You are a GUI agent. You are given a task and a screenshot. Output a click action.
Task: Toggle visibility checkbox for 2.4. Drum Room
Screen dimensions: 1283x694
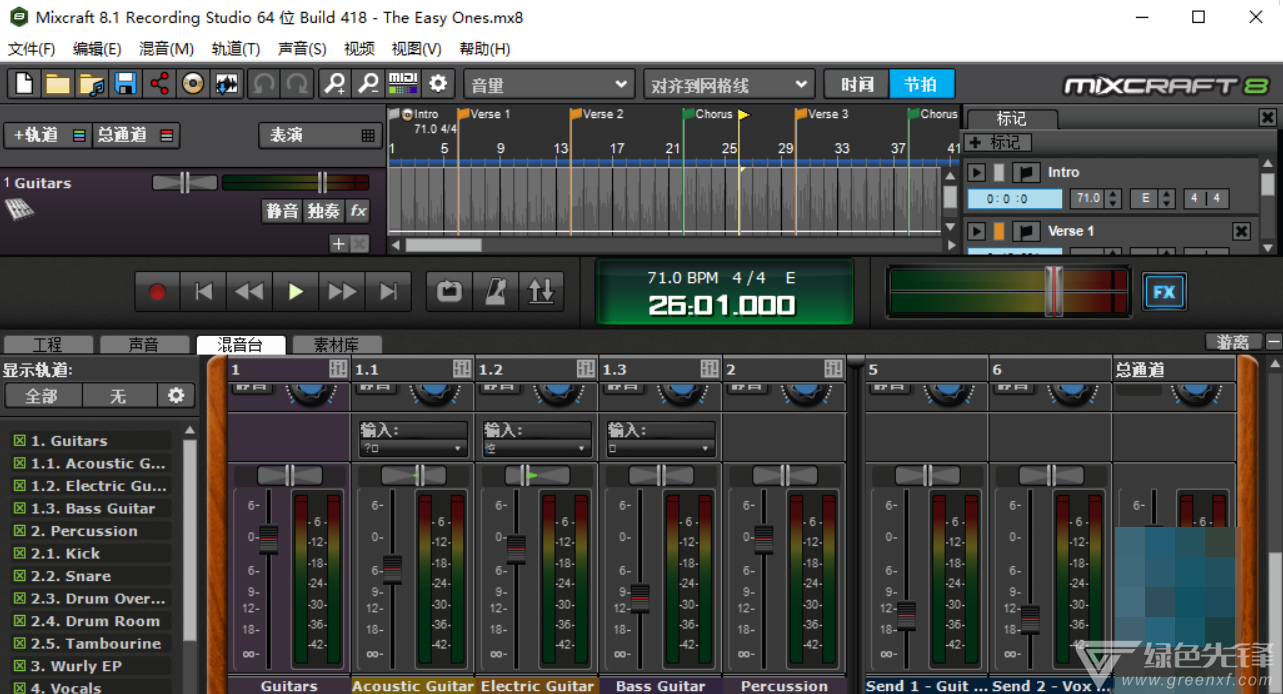click(19, 621)
